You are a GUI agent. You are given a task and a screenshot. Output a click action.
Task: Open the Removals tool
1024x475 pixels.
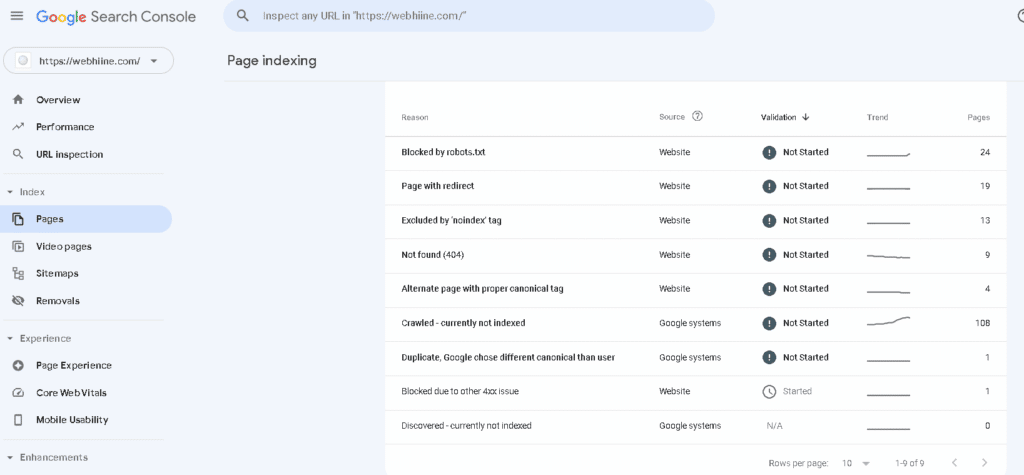[x=86, y=301]
